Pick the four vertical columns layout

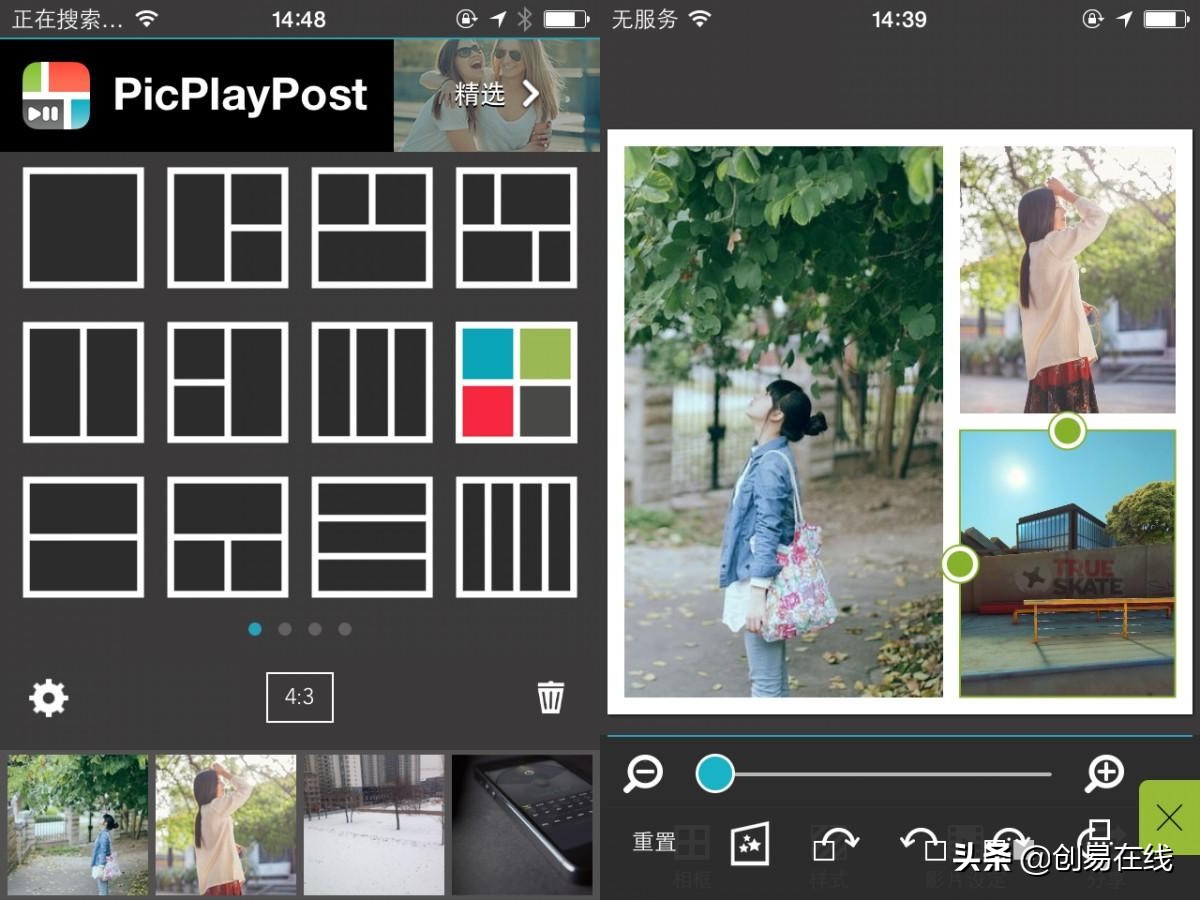517,537
